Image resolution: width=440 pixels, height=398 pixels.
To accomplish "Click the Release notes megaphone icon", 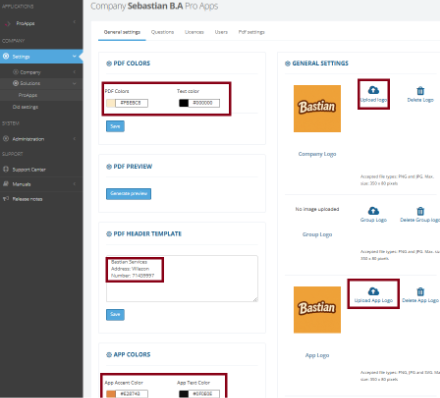I will [6, 199].
